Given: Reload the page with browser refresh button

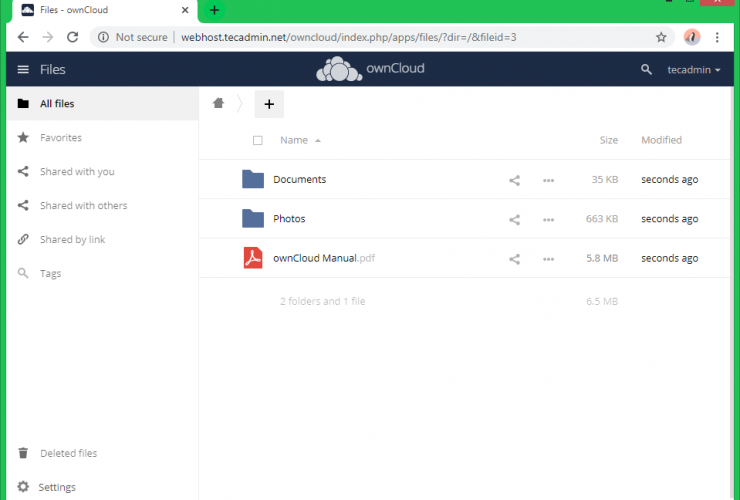Looking at the screenshot, I should (72, 37).
